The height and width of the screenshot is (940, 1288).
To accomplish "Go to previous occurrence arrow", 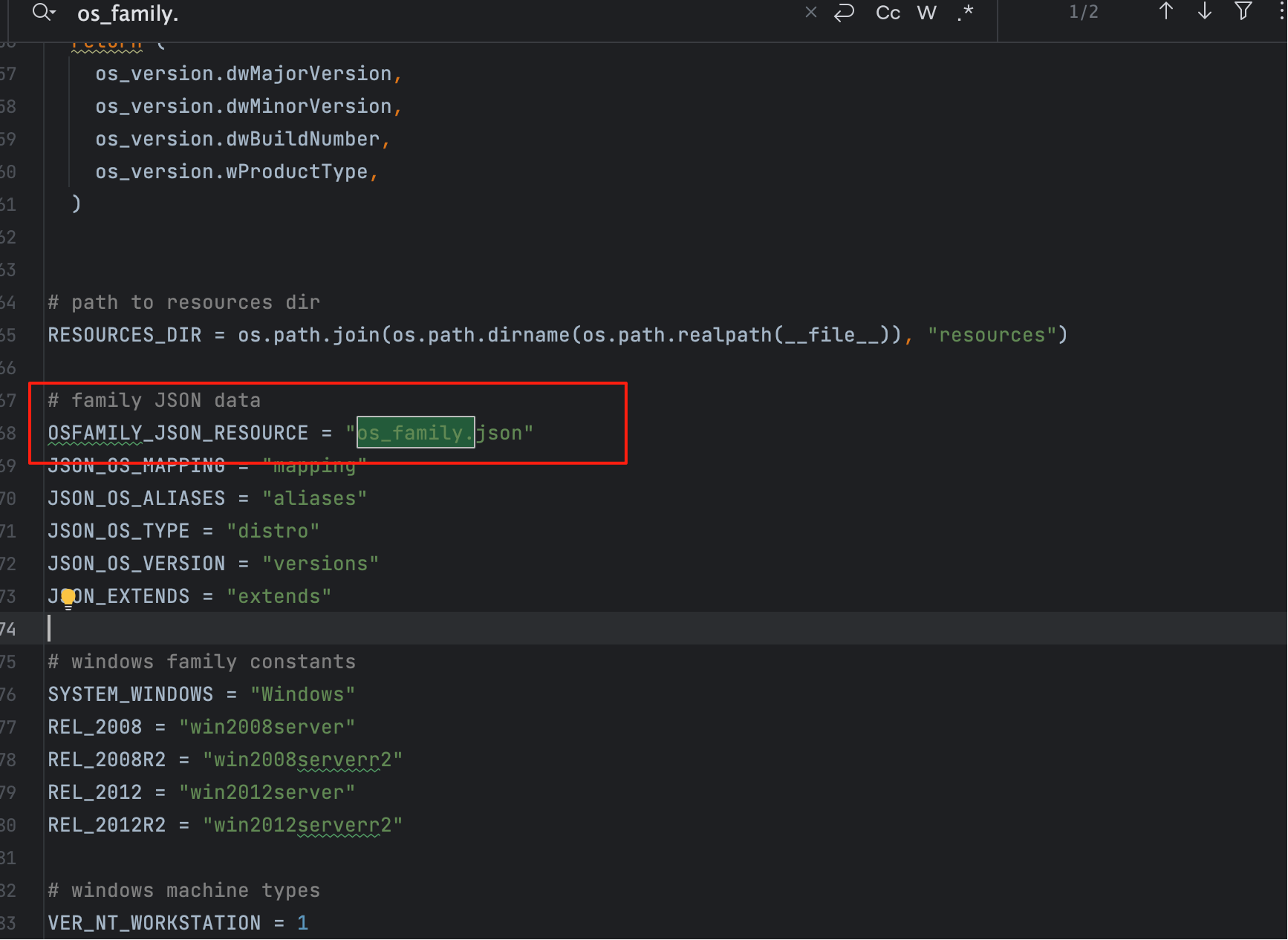I will (1165, 11).
